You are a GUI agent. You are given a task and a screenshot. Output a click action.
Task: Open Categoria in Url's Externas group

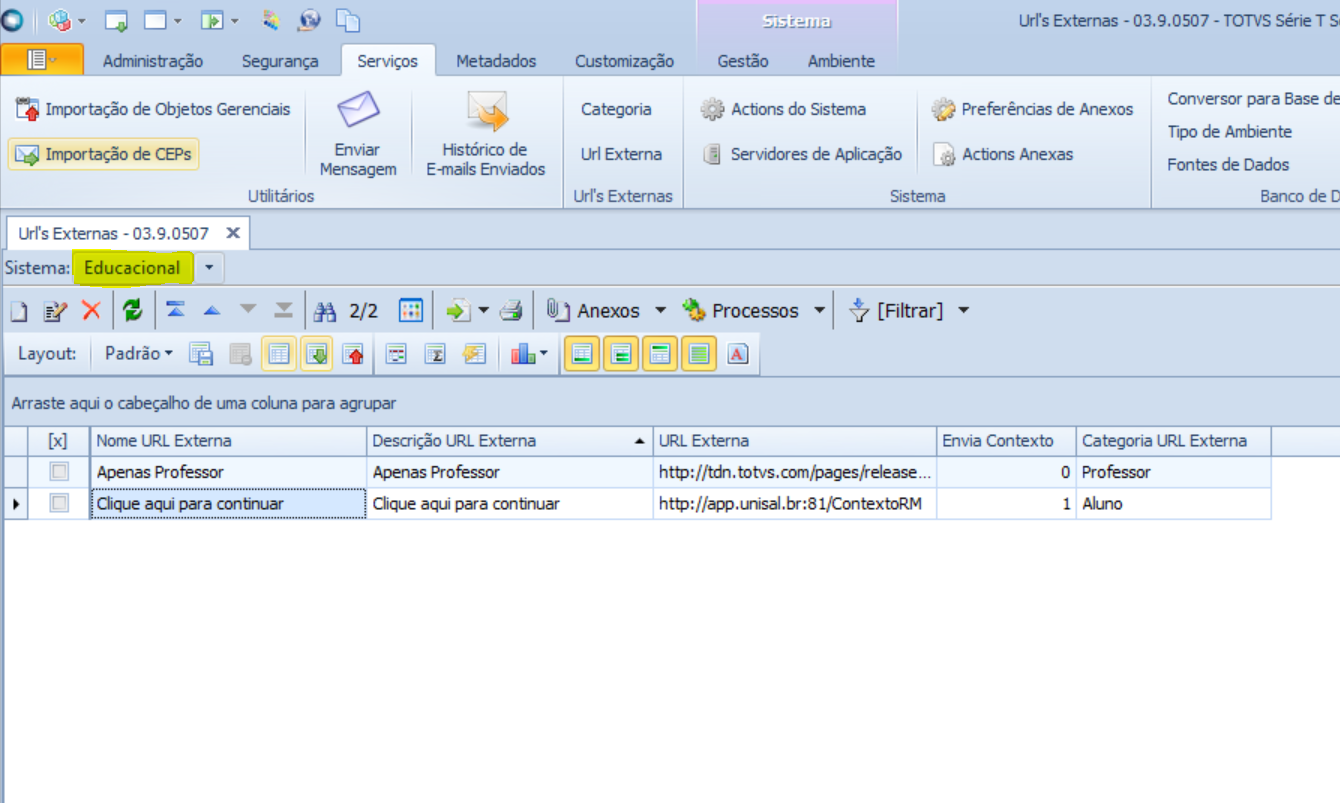point(616,109)
